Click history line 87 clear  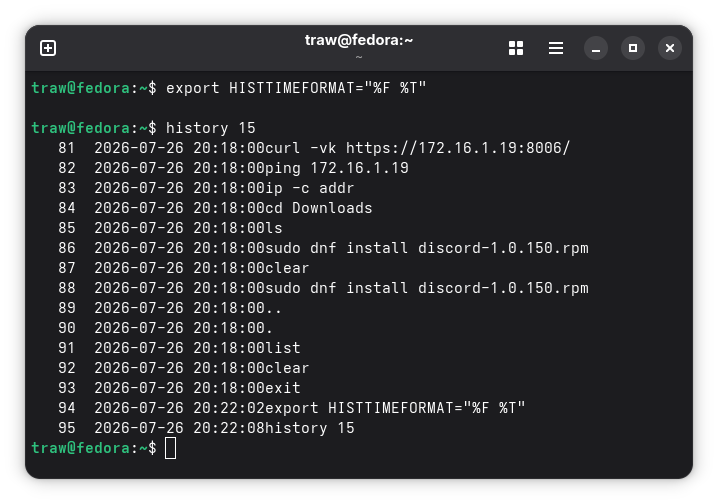[184, 268]
